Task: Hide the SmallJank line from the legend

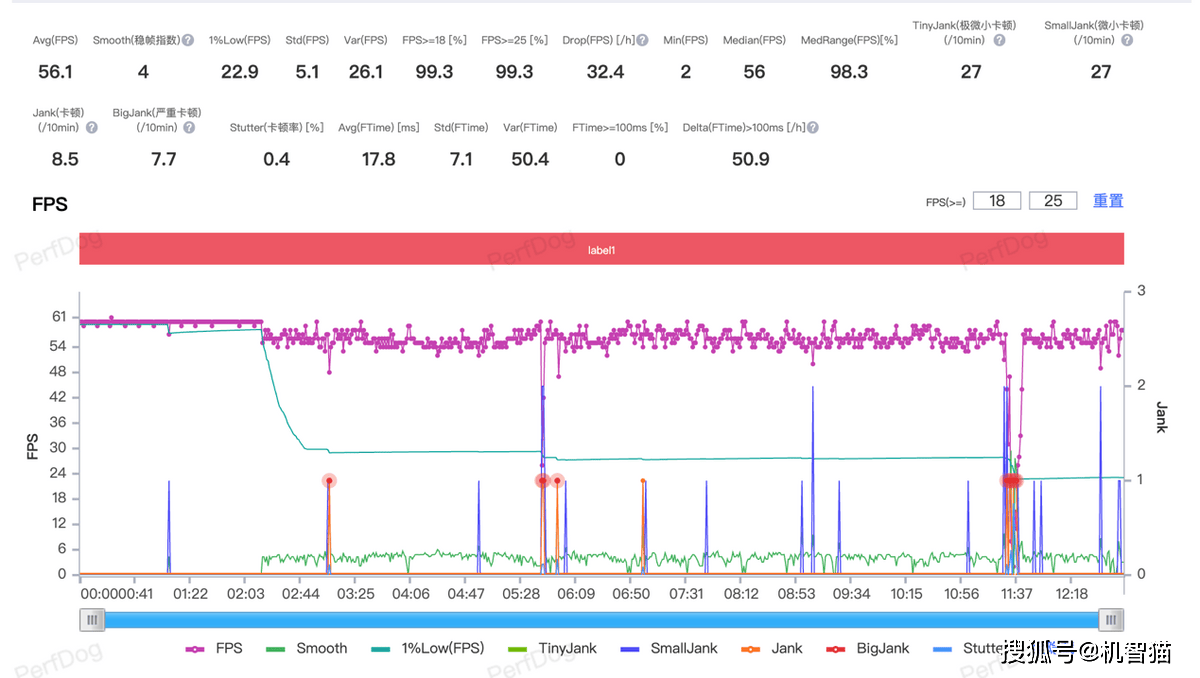Action: (x=672, y=648)
